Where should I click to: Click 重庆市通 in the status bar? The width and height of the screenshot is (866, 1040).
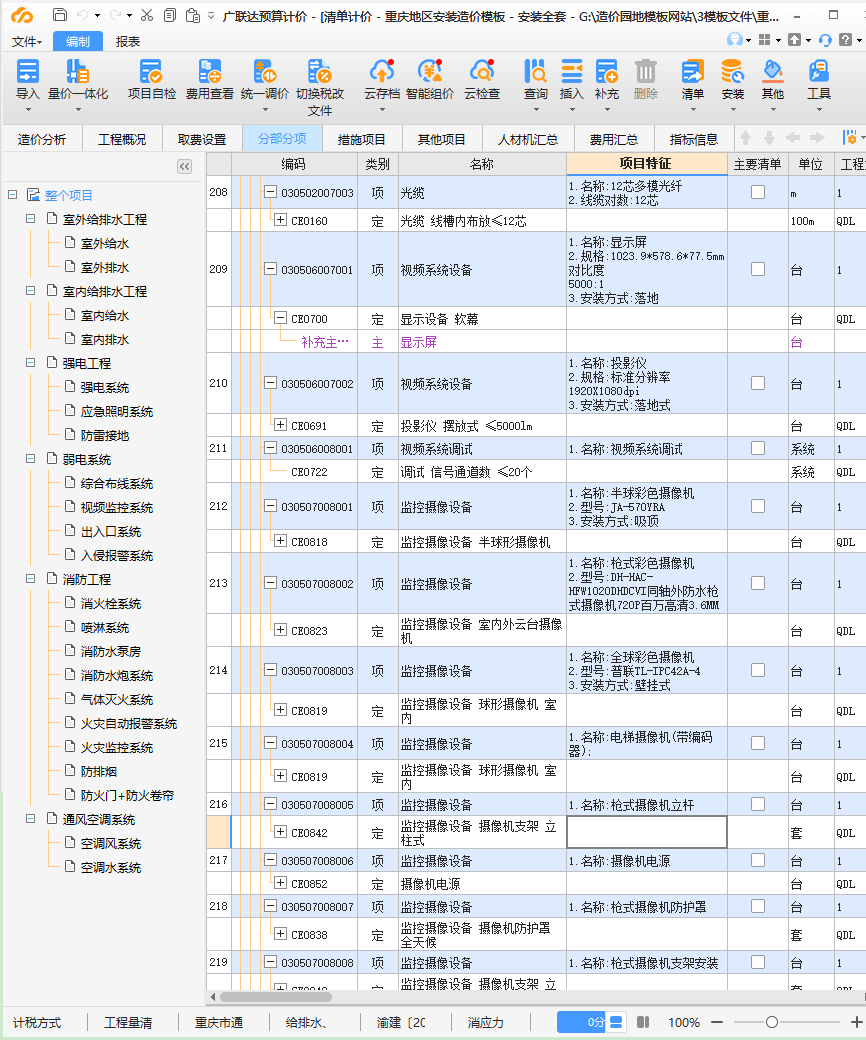219,1023
